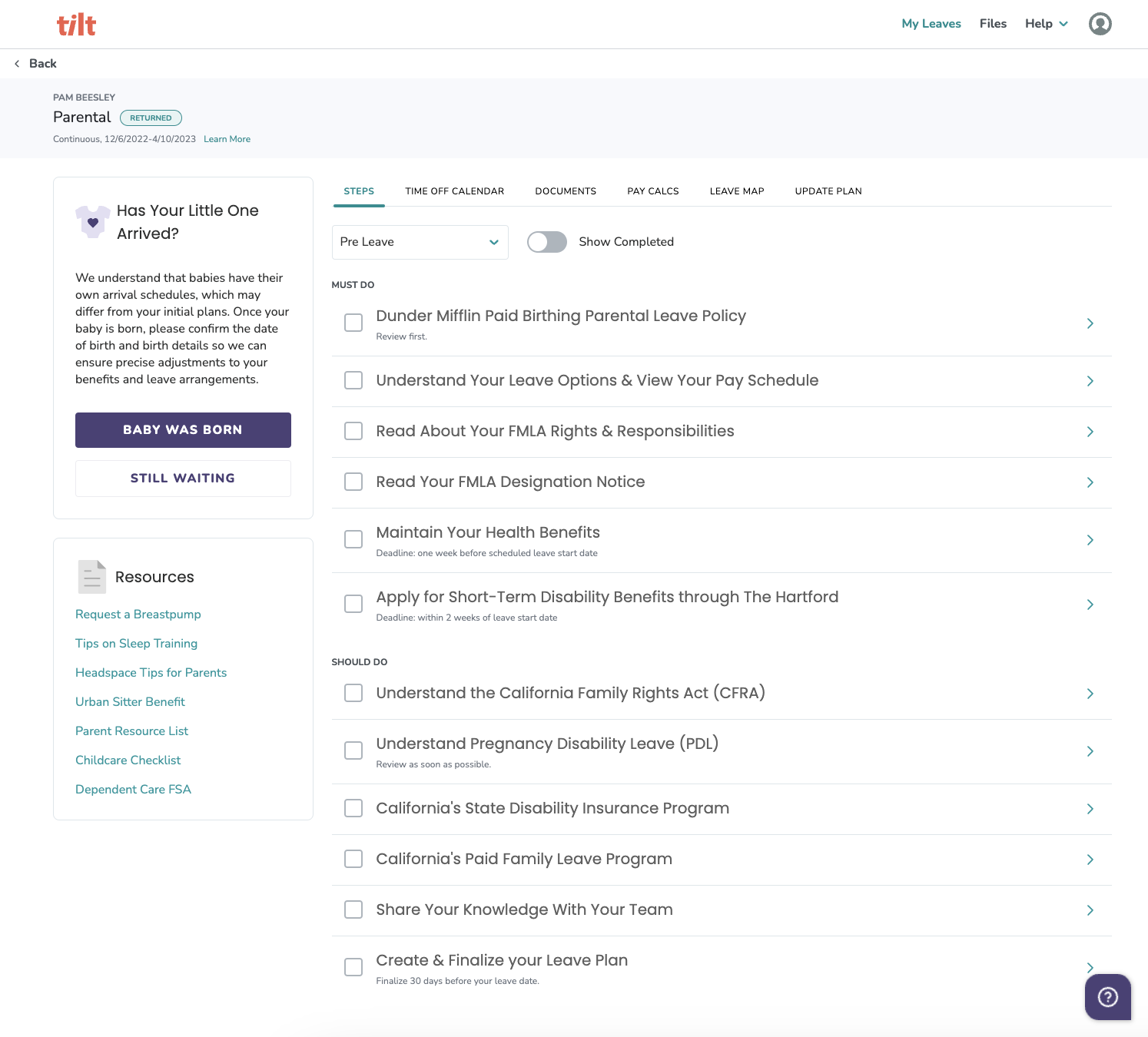Image resolution: width=1148 pixels, height=1037 pixels.
Task: Click the tilt logo
Action: pos(76,24)
